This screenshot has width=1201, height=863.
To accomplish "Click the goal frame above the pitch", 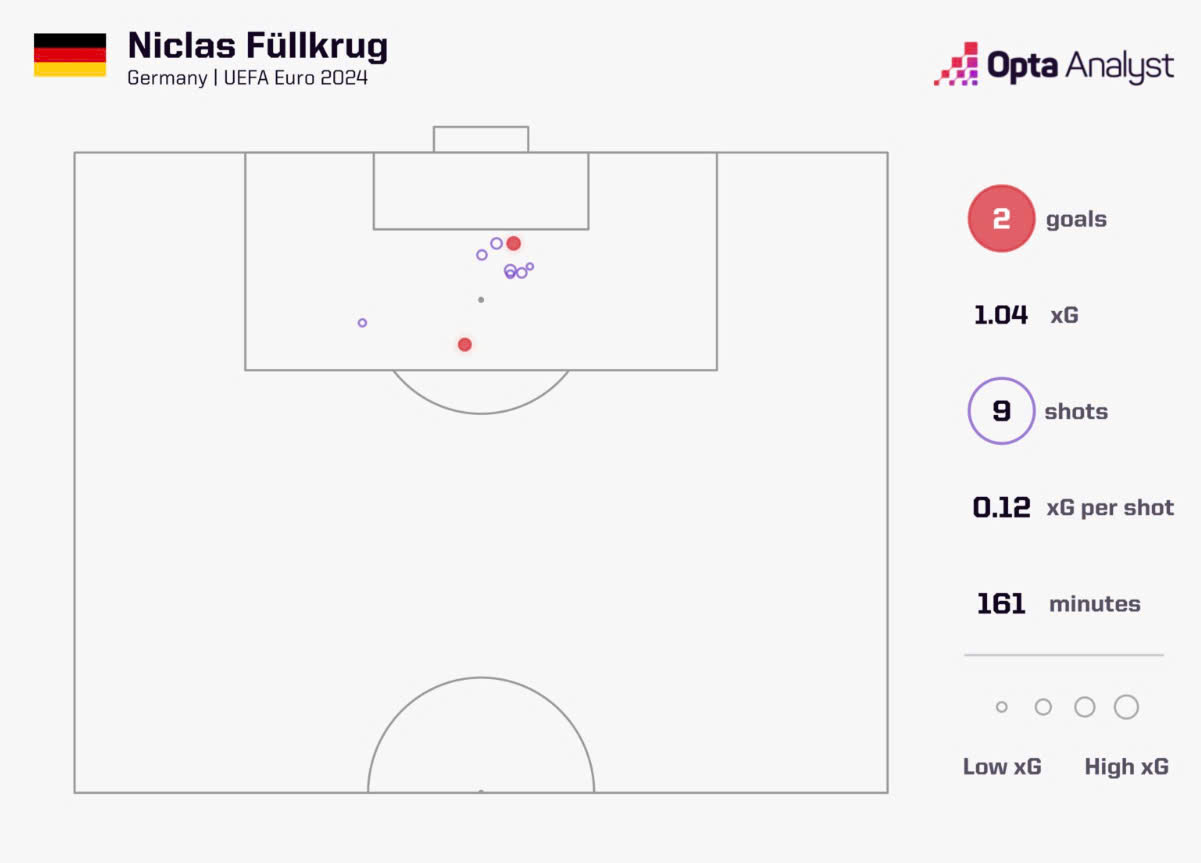I will click(481, 138).
